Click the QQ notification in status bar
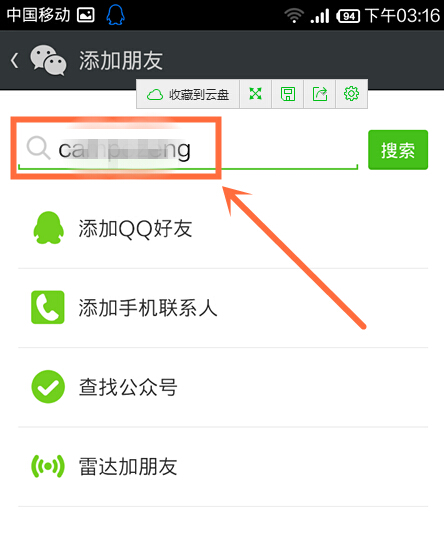Image resolution: width=444 pixels, height=550 pixels. coord(115,15)
